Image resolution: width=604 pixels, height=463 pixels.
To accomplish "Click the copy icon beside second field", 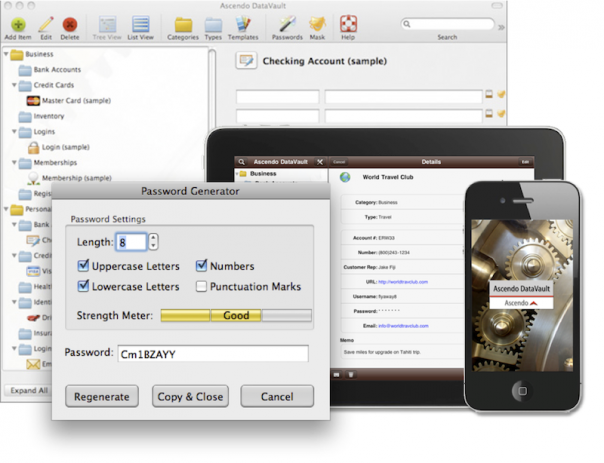I will pyautogui.click(x=489, y=113).
